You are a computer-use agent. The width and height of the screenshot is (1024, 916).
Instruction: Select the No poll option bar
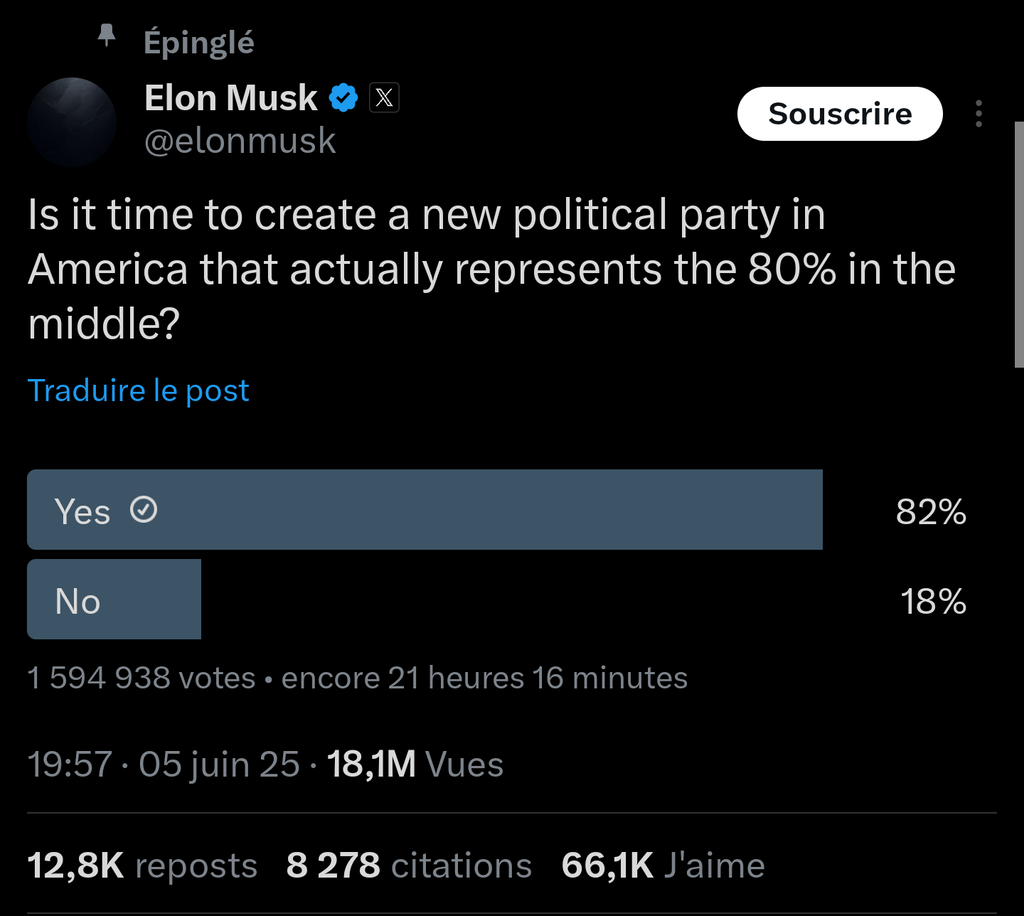coord(114,600)
